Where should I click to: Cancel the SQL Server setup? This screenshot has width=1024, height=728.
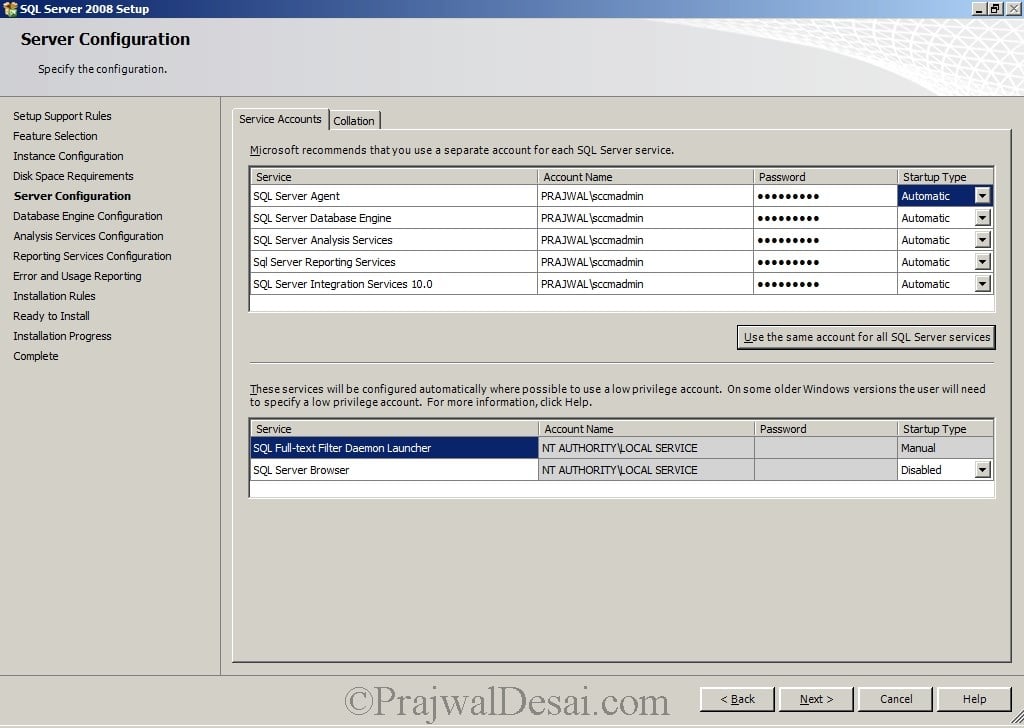tap(895, 699)
